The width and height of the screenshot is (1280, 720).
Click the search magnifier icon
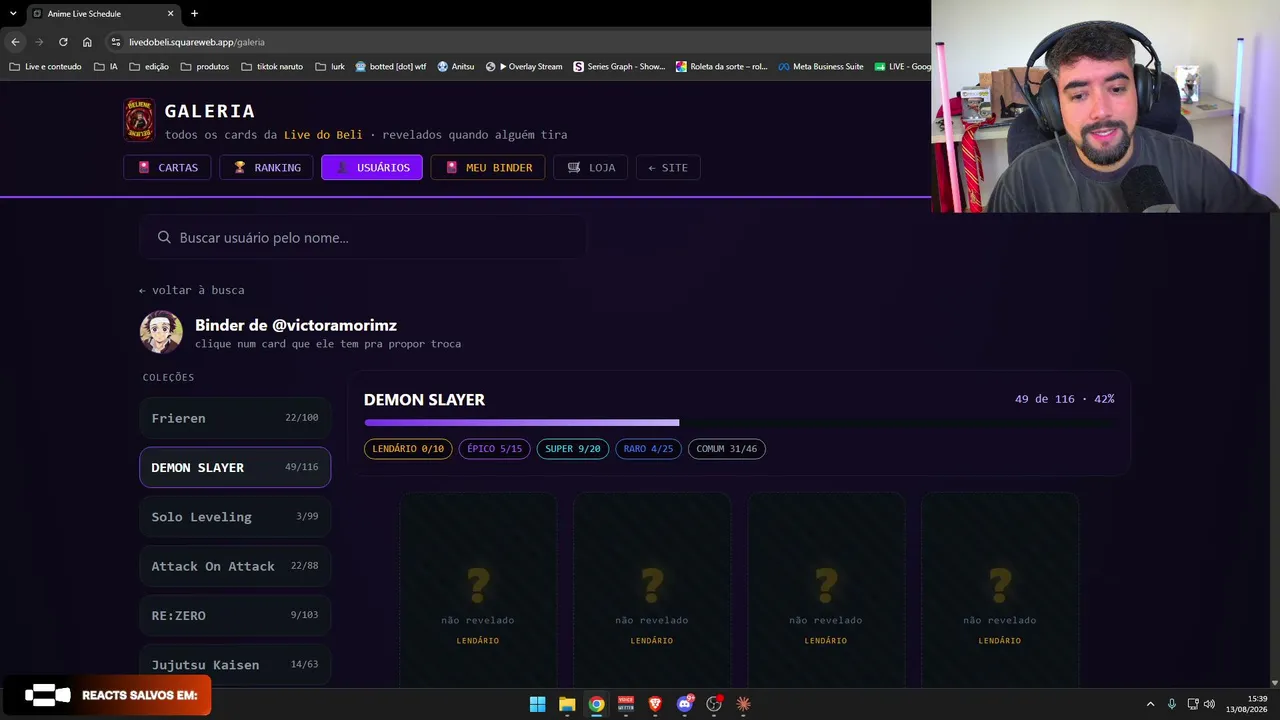click(164, 238)
